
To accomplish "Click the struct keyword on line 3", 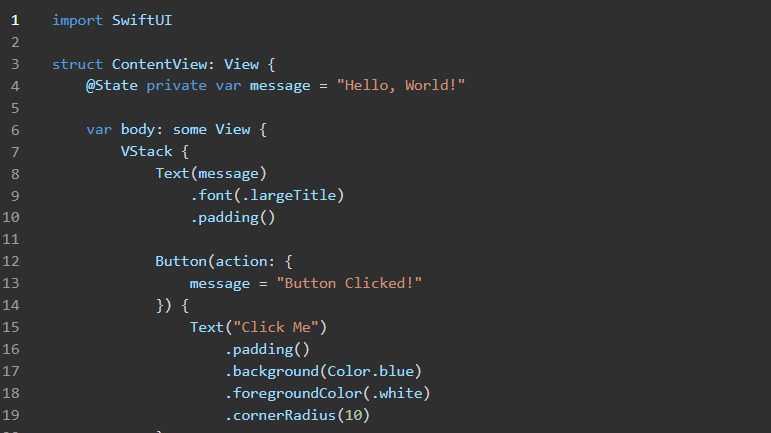I will coord(77,64).
